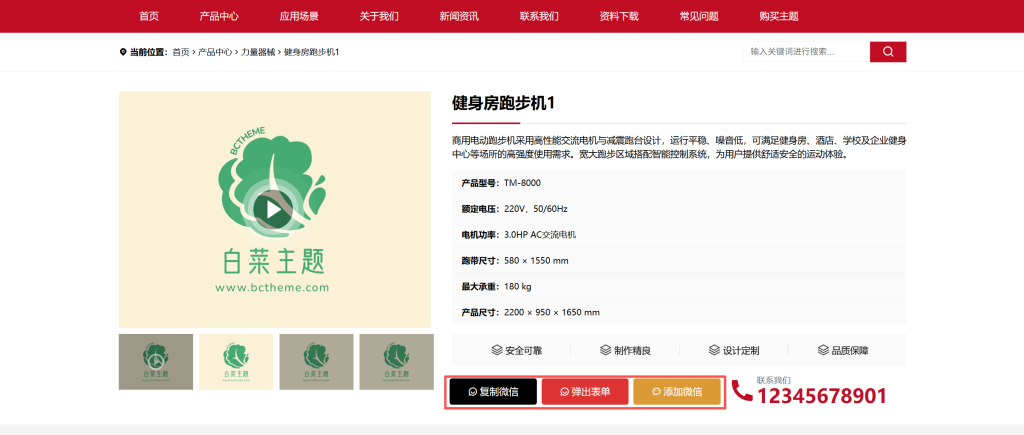Click the search magnifier button
The width and height of the screenshot is (1024, 435).
[888, 52]
